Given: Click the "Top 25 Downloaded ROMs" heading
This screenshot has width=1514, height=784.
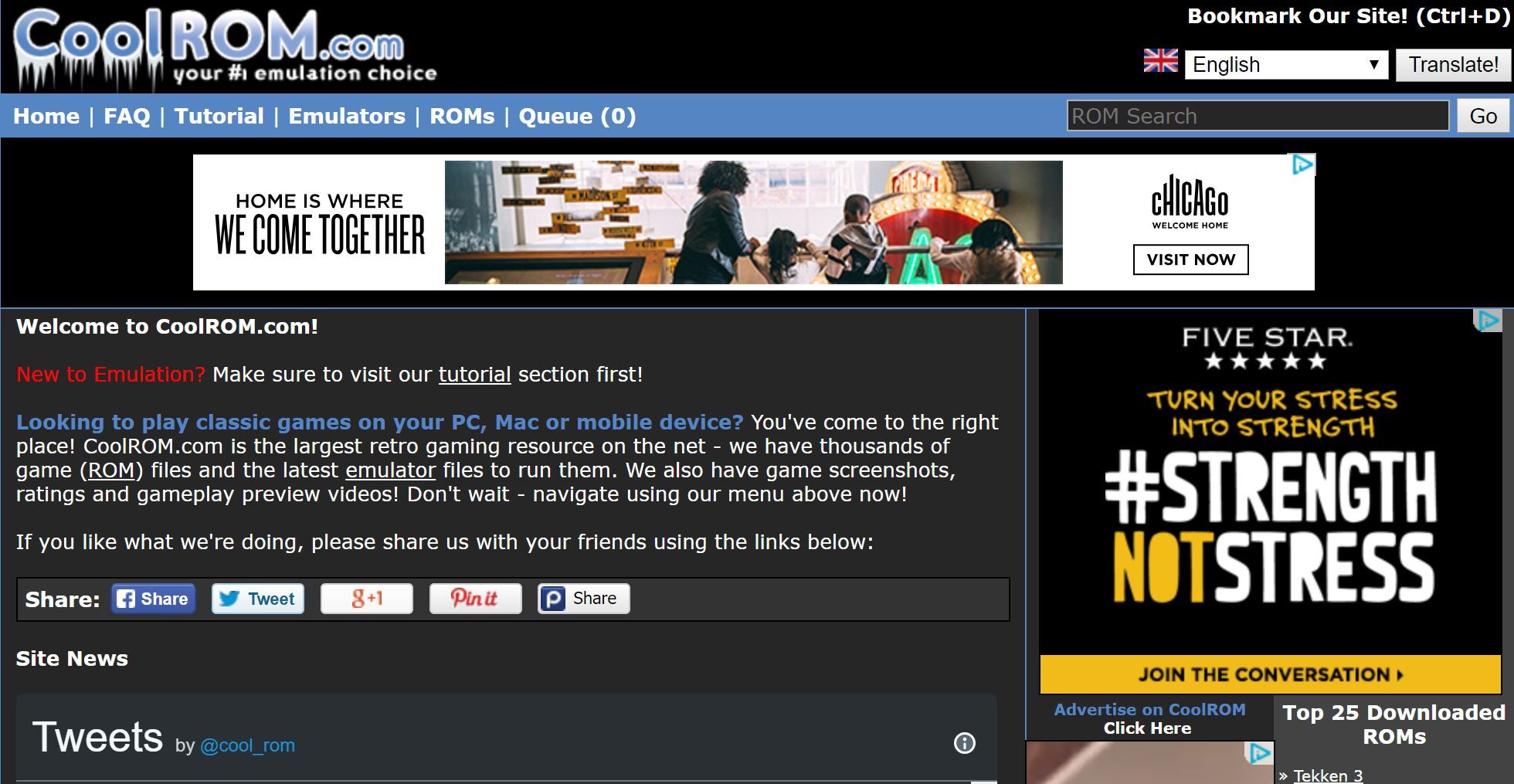Looking at the screenshot, I should click(1394, 725).
